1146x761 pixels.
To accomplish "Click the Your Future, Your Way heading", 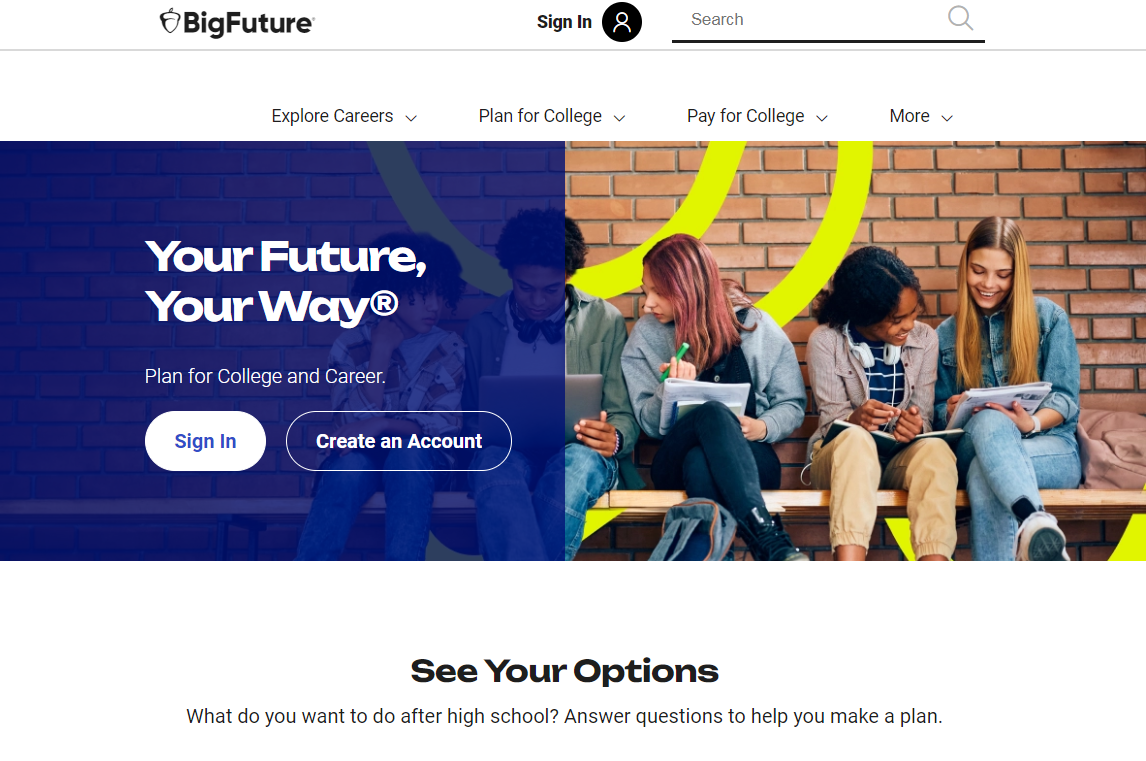I will point(286,281).
